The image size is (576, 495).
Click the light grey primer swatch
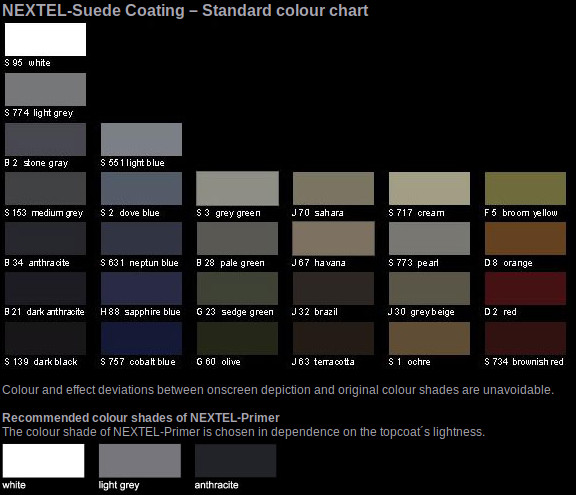140,460
